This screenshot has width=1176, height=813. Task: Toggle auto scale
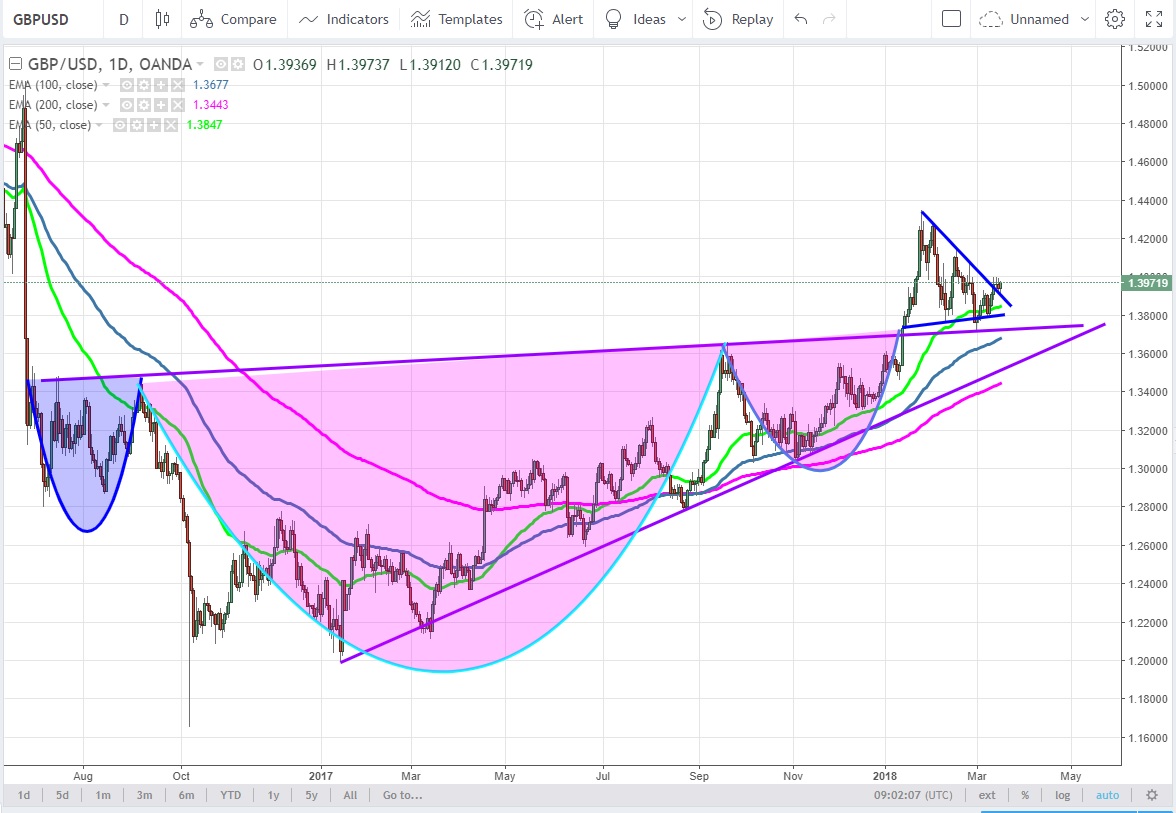1107,795
